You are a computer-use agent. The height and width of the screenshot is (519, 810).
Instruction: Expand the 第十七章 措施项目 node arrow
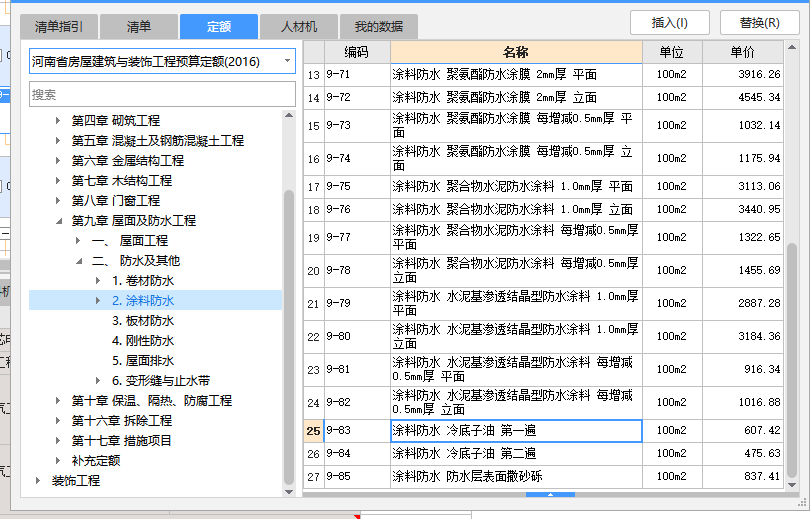coord(58,441)
